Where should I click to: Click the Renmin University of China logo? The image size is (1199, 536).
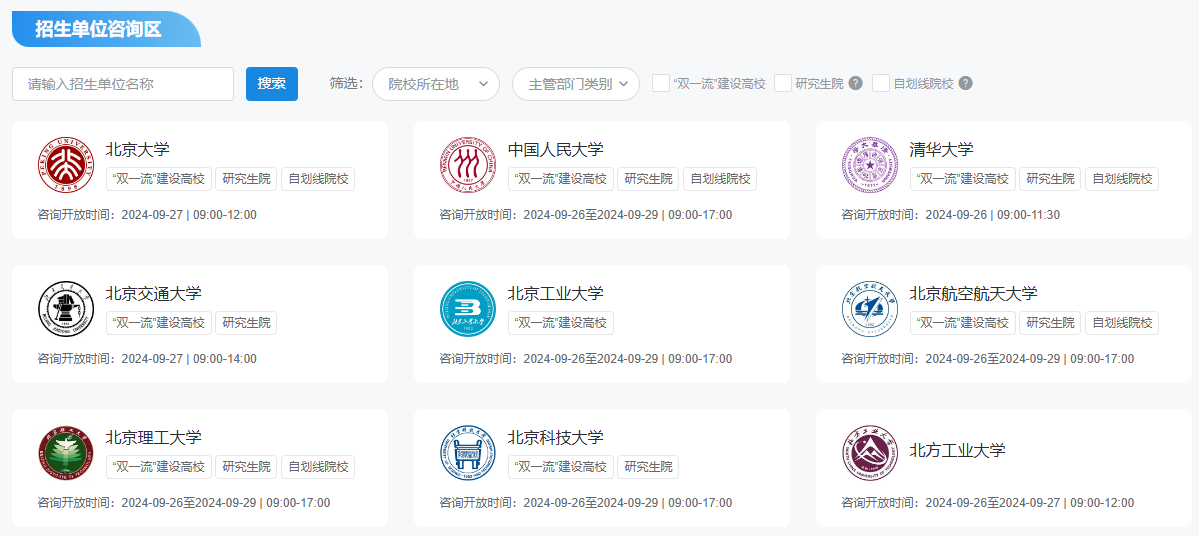[x=468, y=164]
